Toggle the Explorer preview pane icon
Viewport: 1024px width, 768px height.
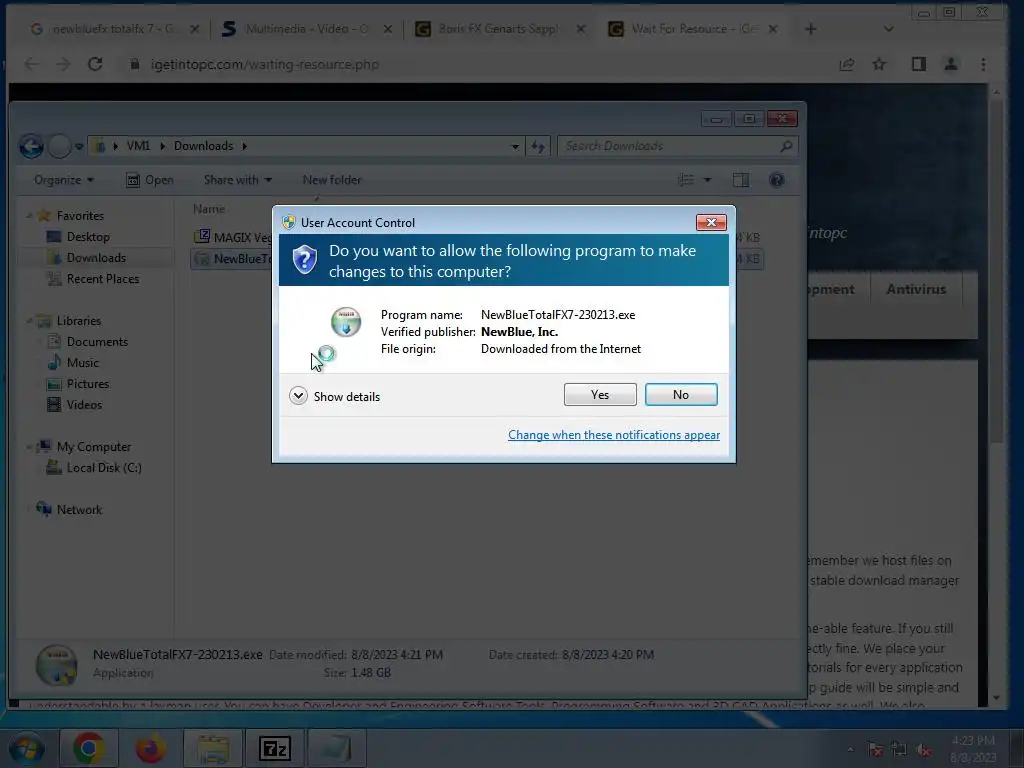(x=741, y=180)
